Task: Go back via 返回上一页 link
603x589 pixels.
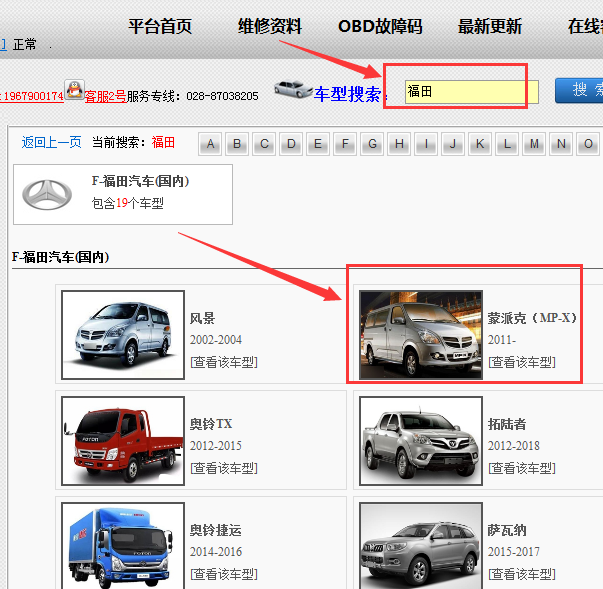Action: click(x=52, y=142)
